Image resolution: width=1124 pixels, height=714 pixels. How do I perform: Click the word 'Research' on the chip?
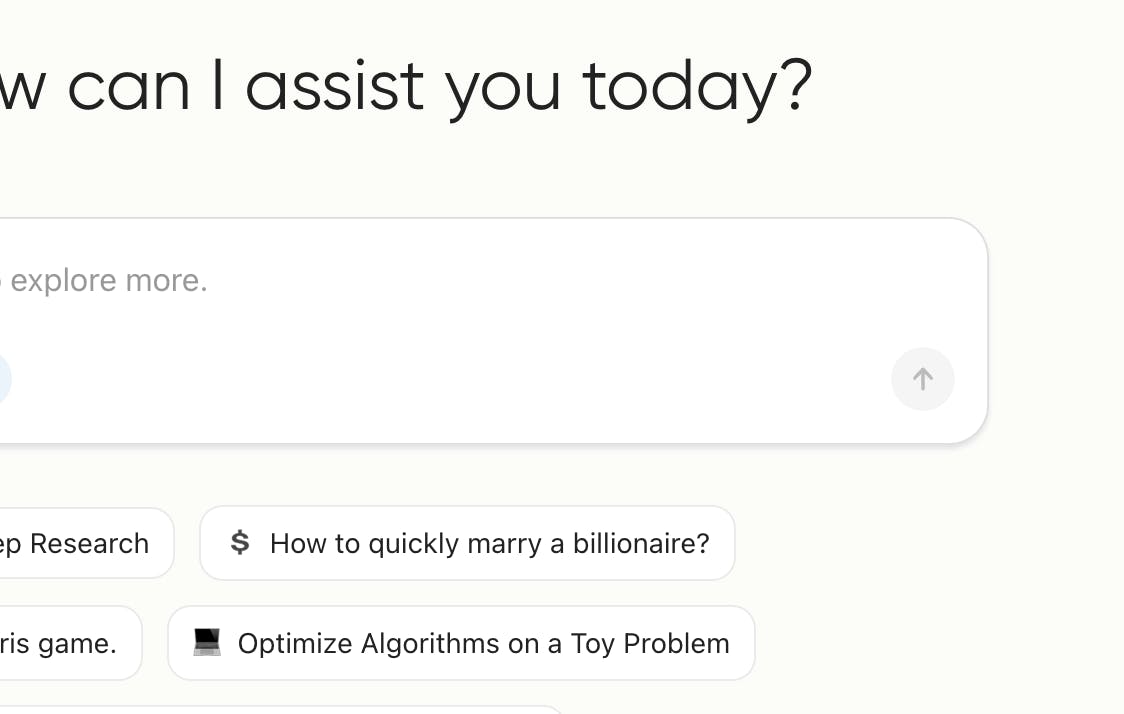pos(89,543)
